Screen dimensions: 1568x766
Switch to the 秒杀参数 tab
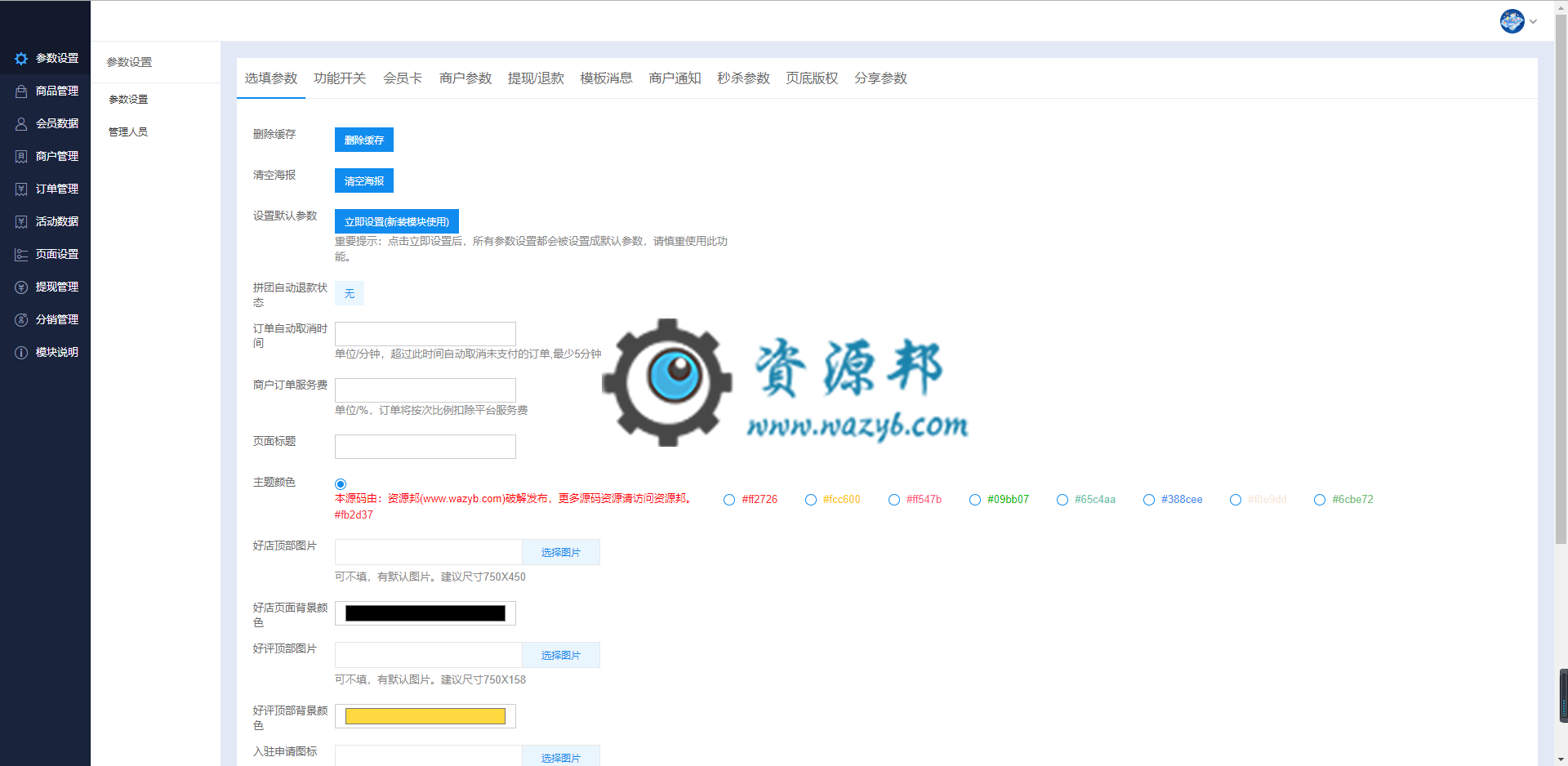point(743,78)
